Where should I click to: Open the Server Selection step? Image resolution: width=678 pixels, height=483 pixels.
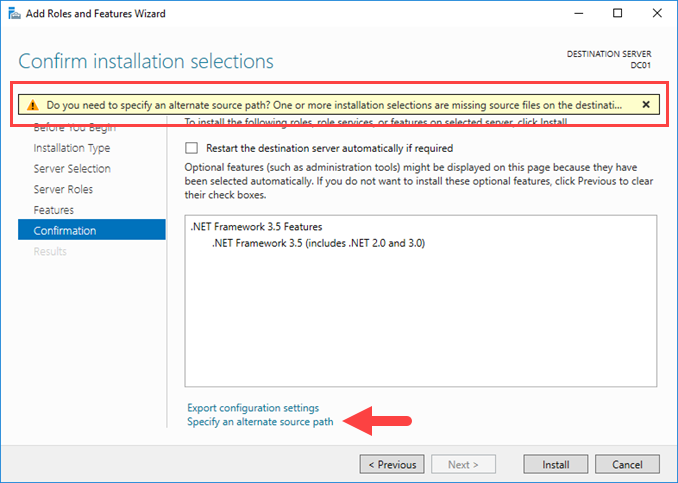pos(72,169)
